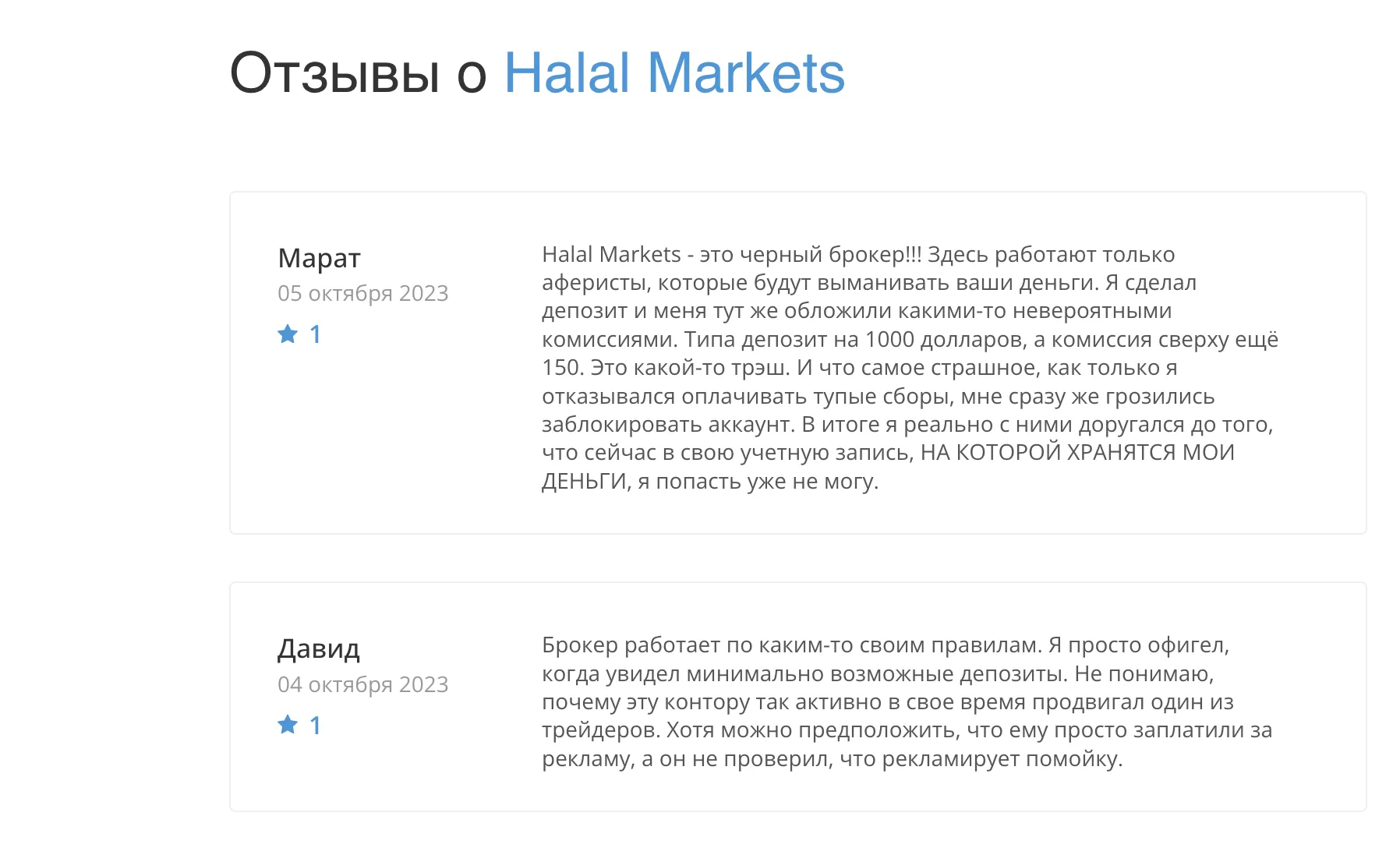Click the Отзывы о heading text
The width and height of the screenshot is (1400, 862).
[x=359, y=73]
